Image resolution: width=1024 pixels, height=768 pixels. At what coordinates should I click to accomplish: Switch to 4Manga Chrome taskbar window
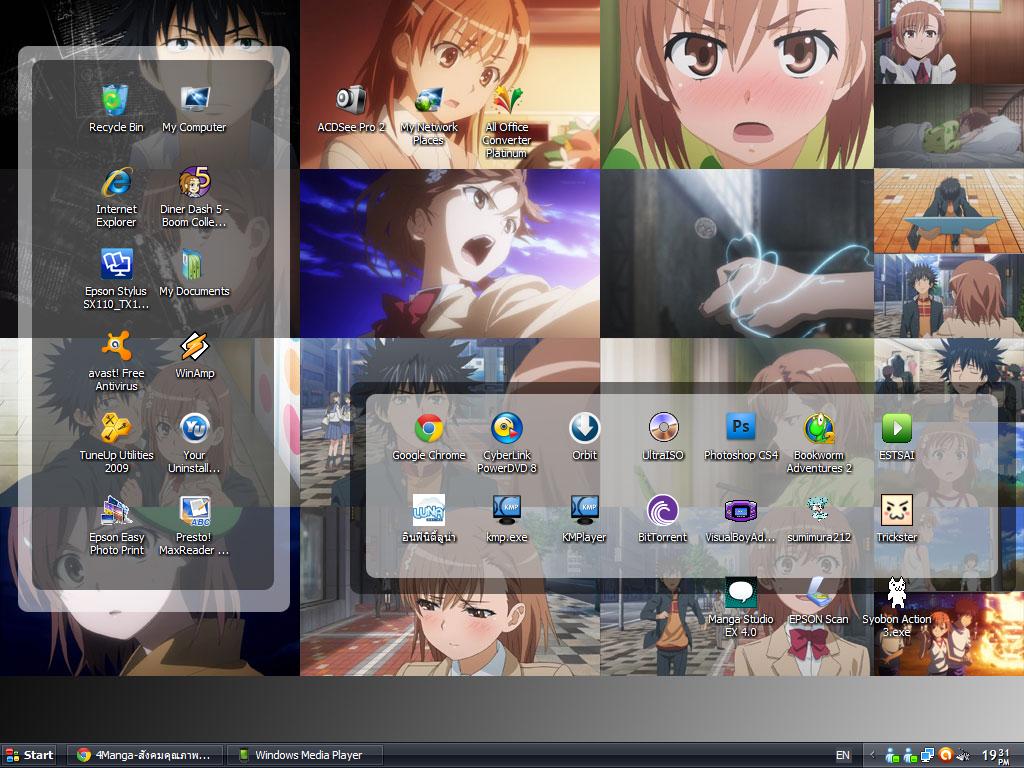coord(146,755)
